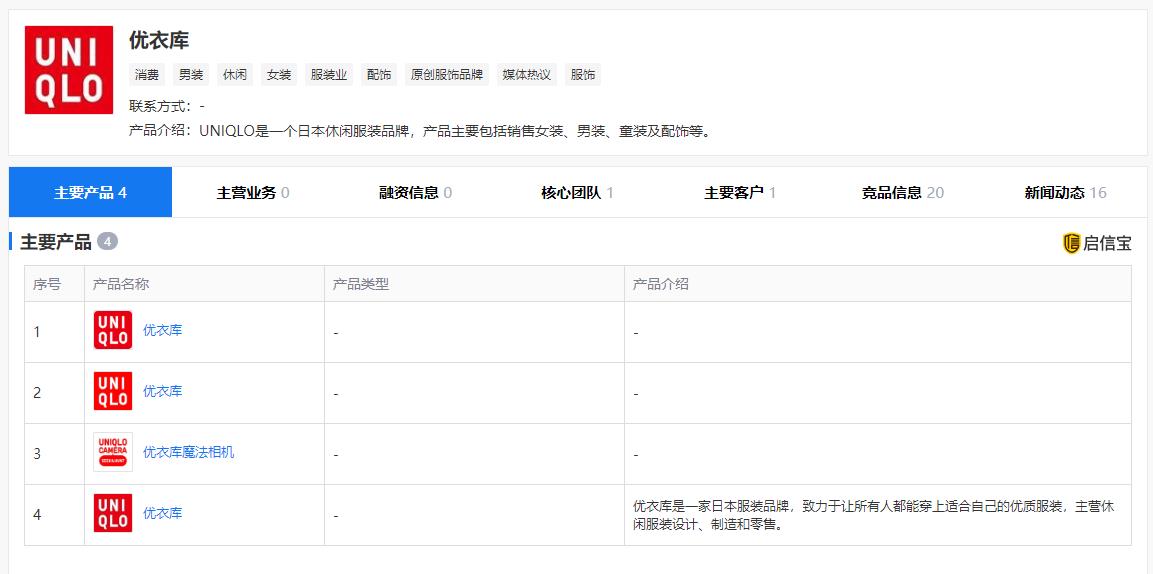View the 主要客户 tab
The width and height of the screenshot is (1153, 574).
(740, 192)
